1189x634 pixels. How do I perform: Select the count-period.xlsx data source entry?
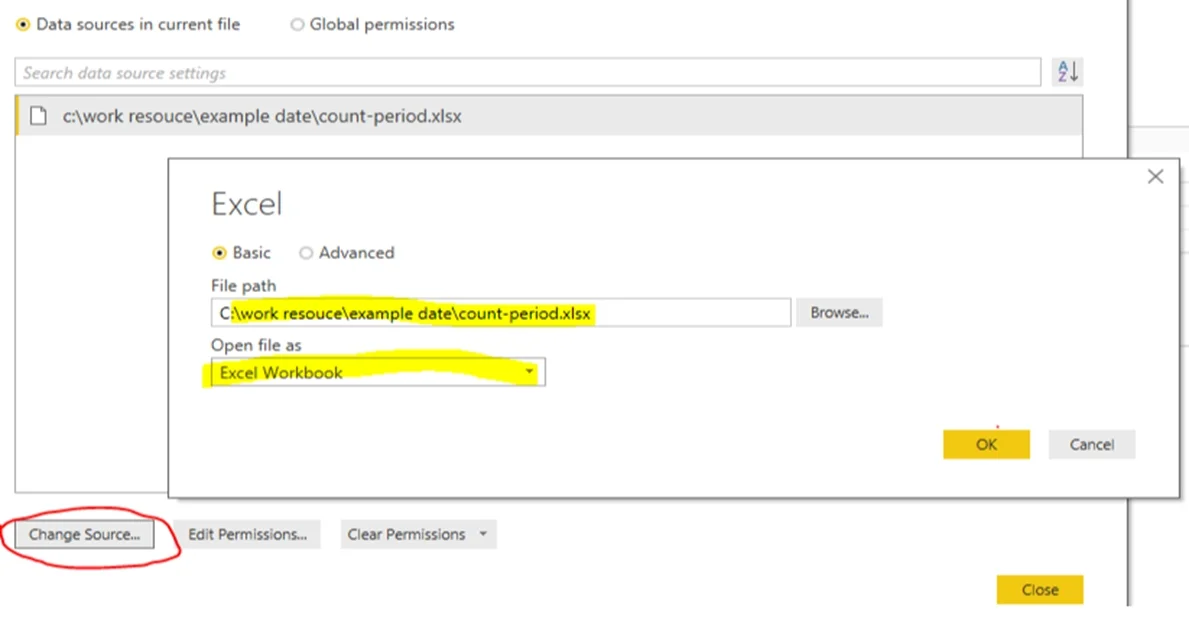[x=549, y=116]
